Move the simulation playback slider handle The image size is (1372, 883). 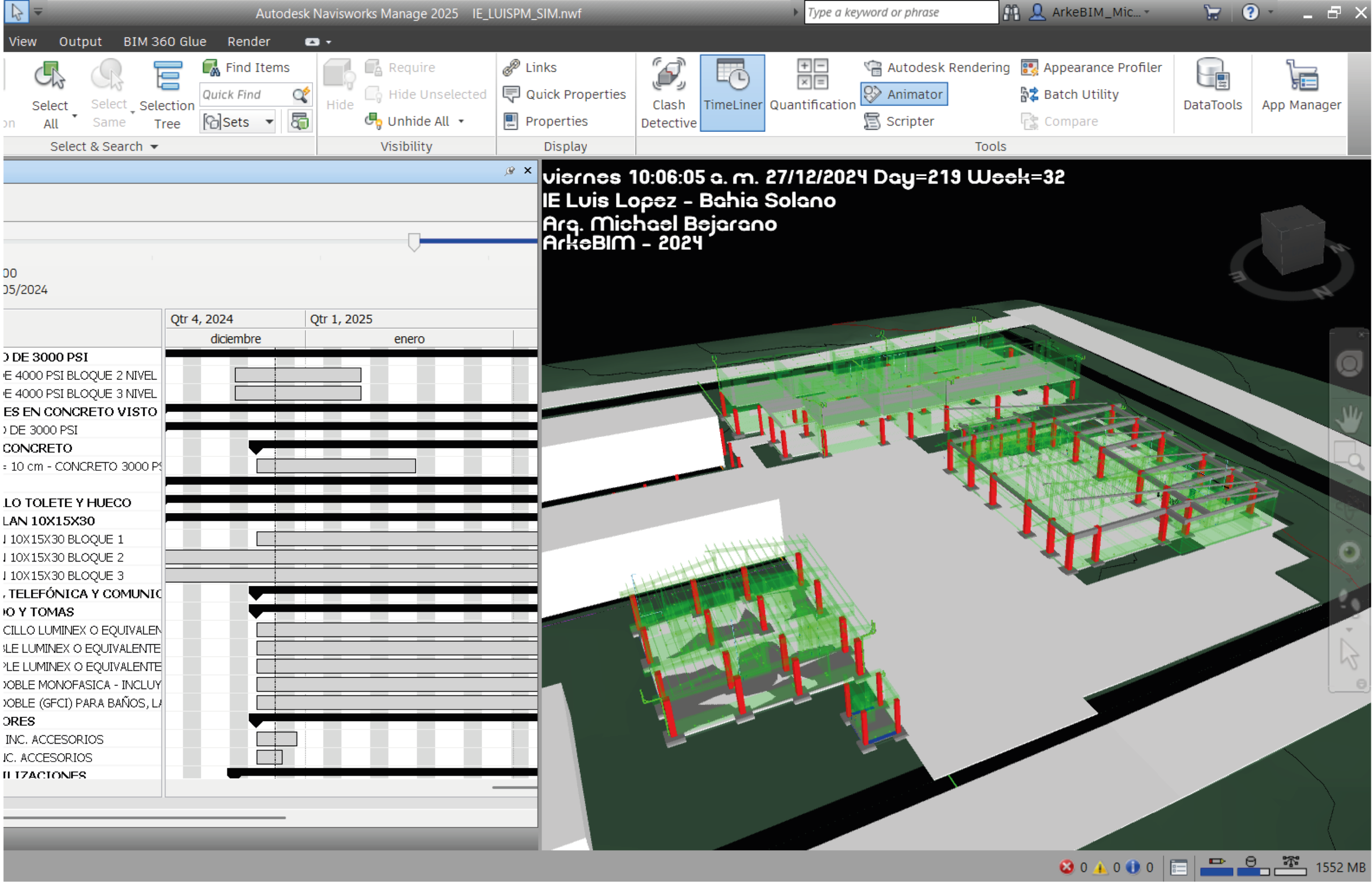coord(414,242)
